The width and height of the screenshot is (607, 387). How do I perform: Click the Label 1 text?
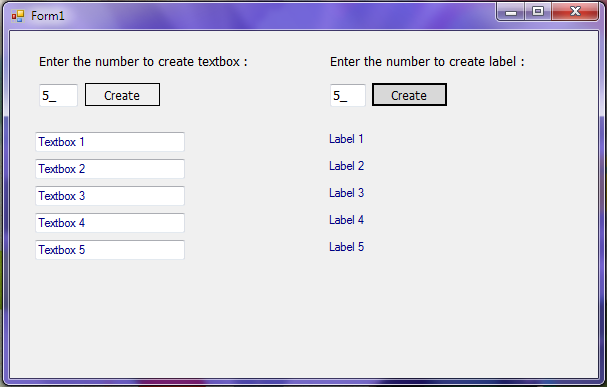click(346, 139)
